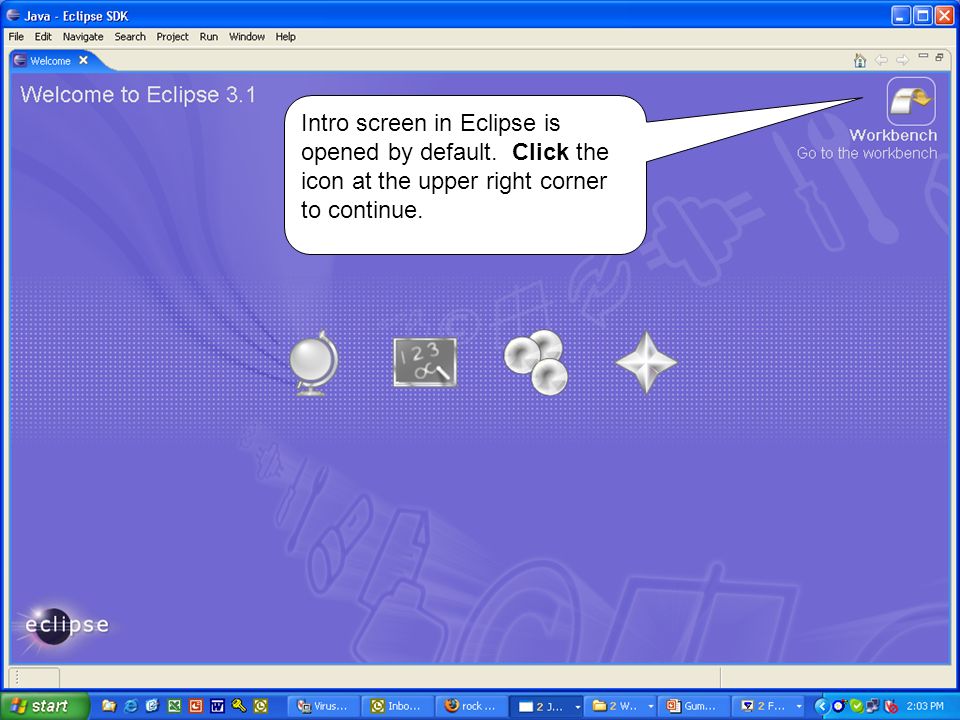Open the Overview globe icon

tap(313, 363)
